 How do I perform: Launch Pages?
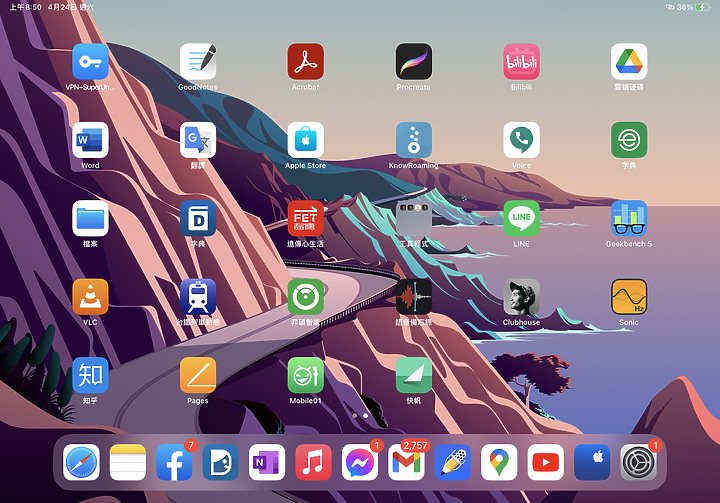[198, 375]
